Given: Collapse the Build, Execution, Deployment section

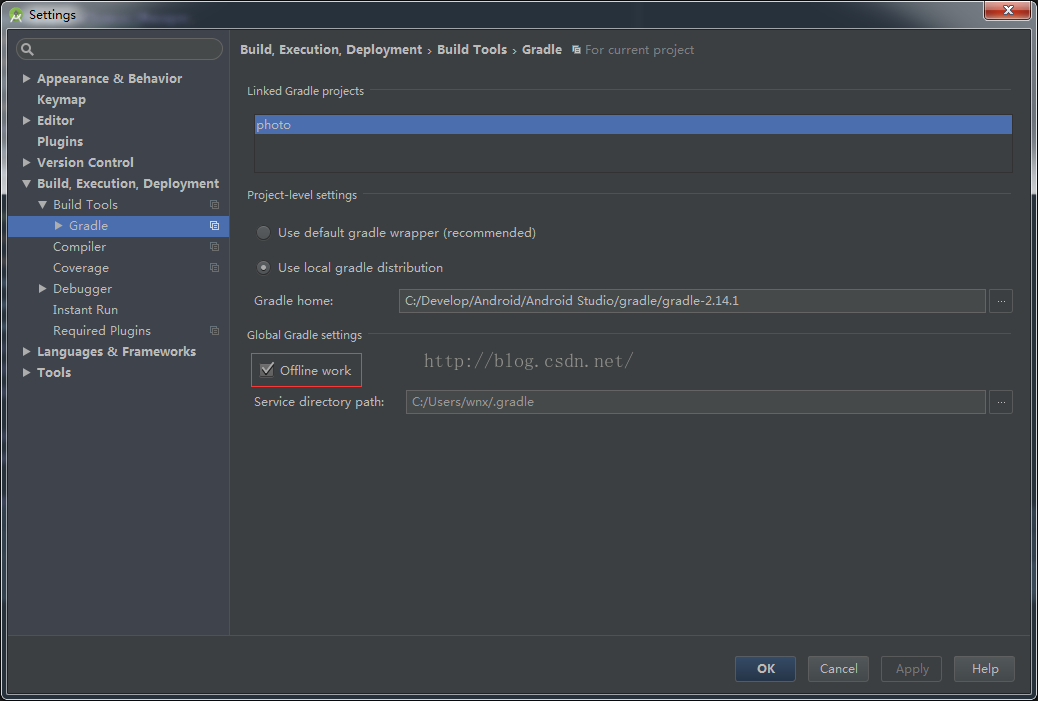Looking at the screenshot, I should tap(27, 184).
